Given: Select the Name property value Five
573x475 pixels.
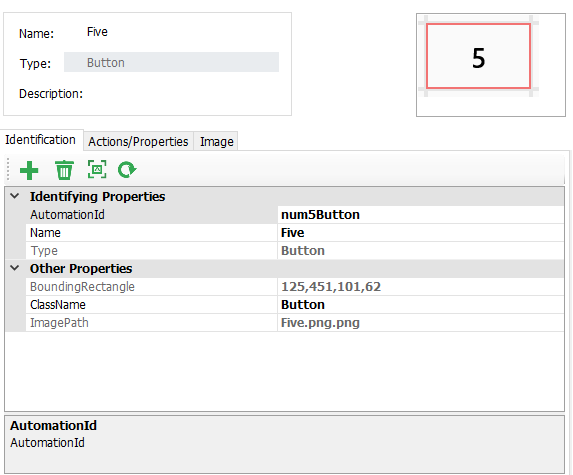Looking at the screenshot, I should (x=421, y=233).
